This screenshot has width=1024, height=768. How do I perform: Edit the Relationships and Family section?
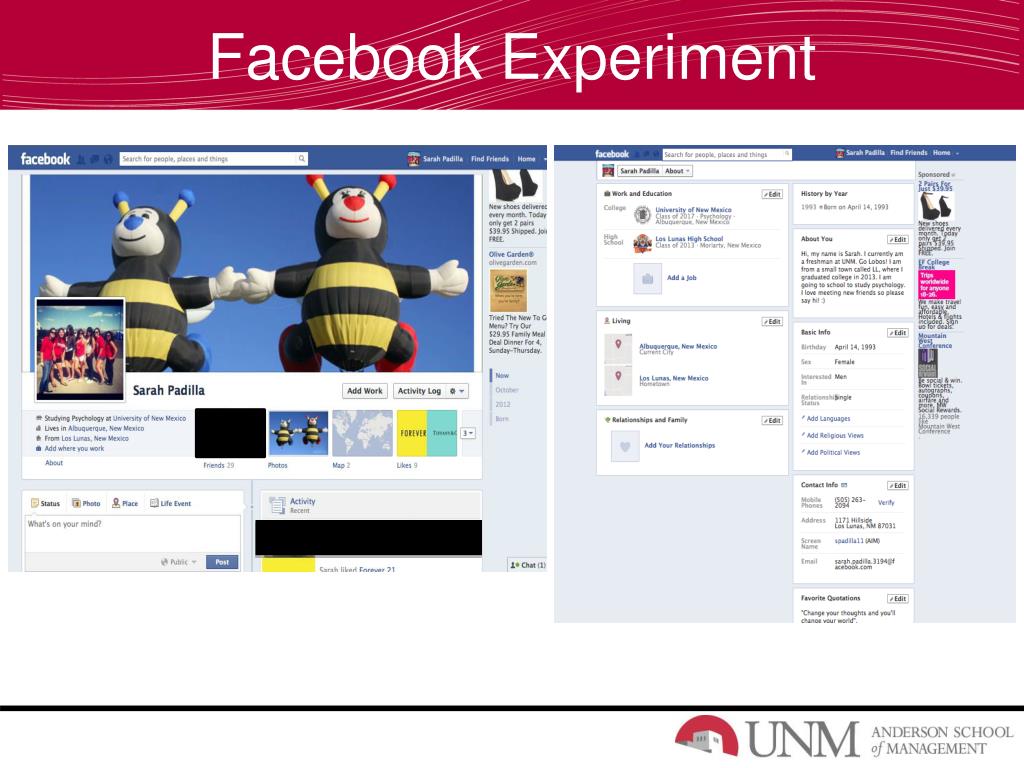pyautogui.click(x=772, y=421)
